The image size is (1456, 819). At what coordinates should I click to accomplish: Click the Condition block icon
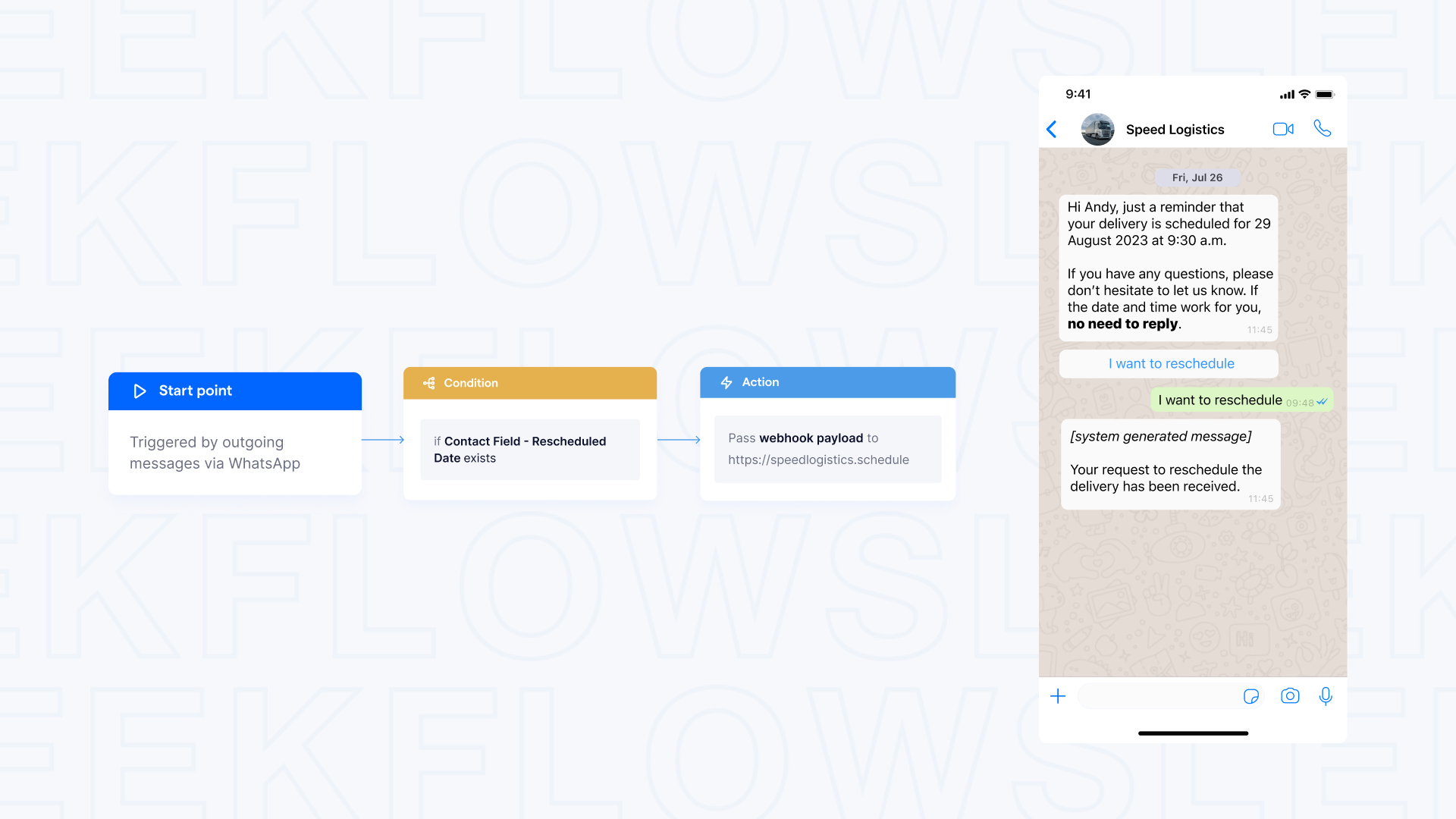point(429,381)
